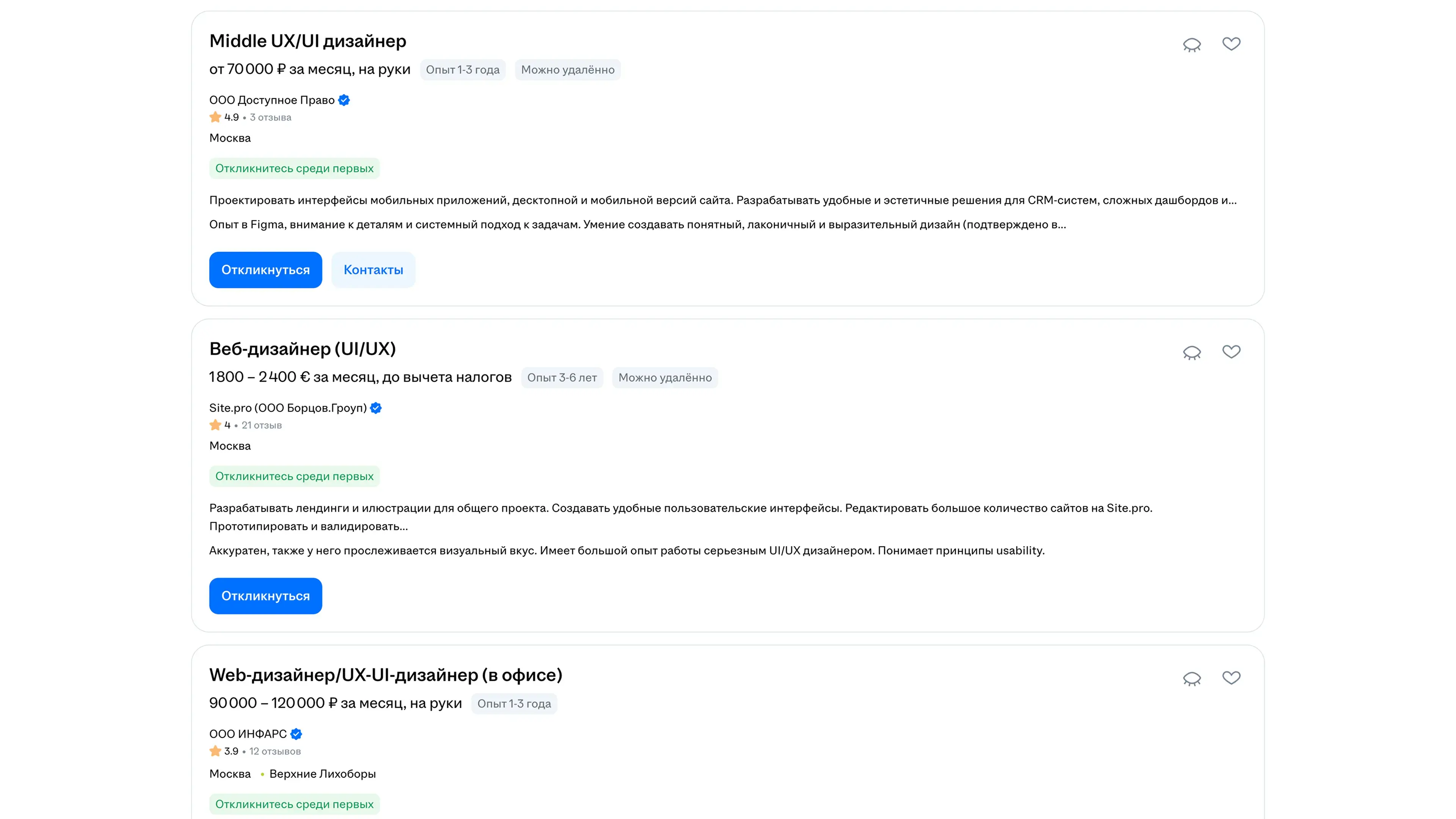The image size is (1456, 819).
Task: Click the Верхние Лихоборы metro station
Action: (x=322, y=774)
